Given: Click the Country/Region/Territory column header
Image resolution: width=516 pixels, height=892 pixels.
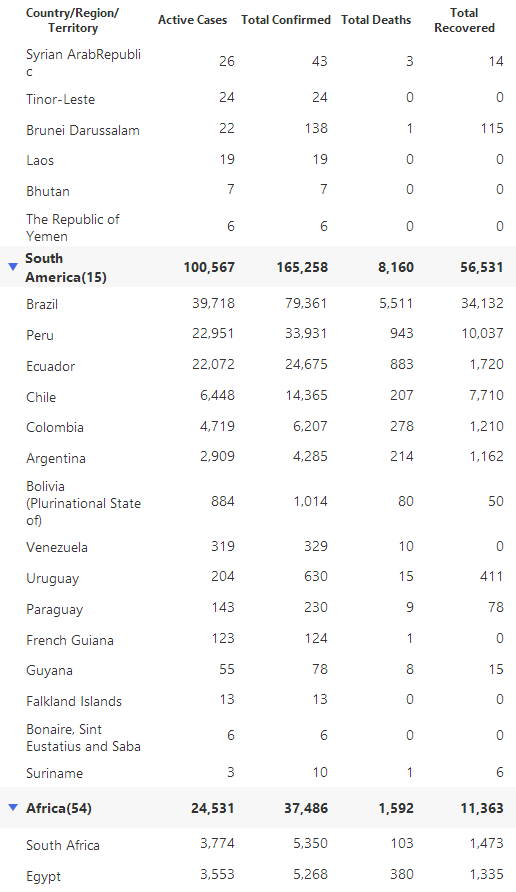Looking at the screenshot, I should point(72,20).
